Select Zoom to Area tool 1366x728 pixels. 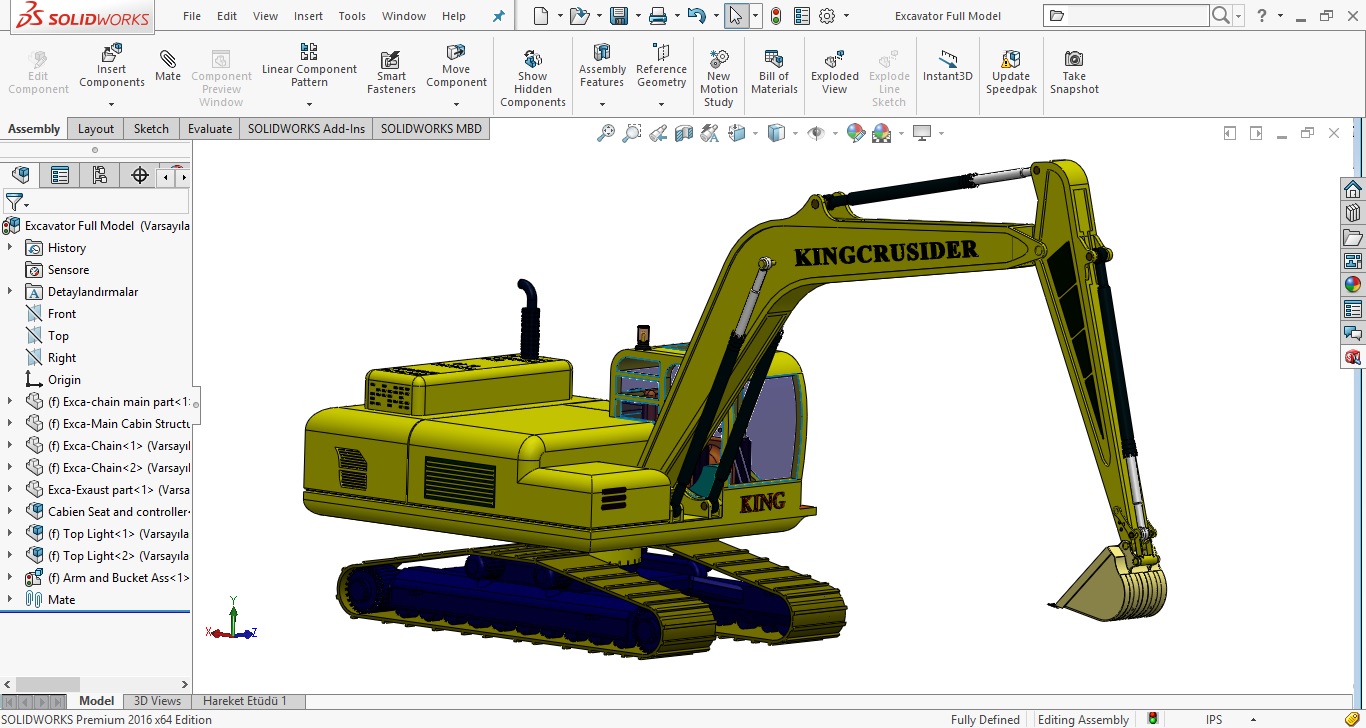click(x=632, y=133)
